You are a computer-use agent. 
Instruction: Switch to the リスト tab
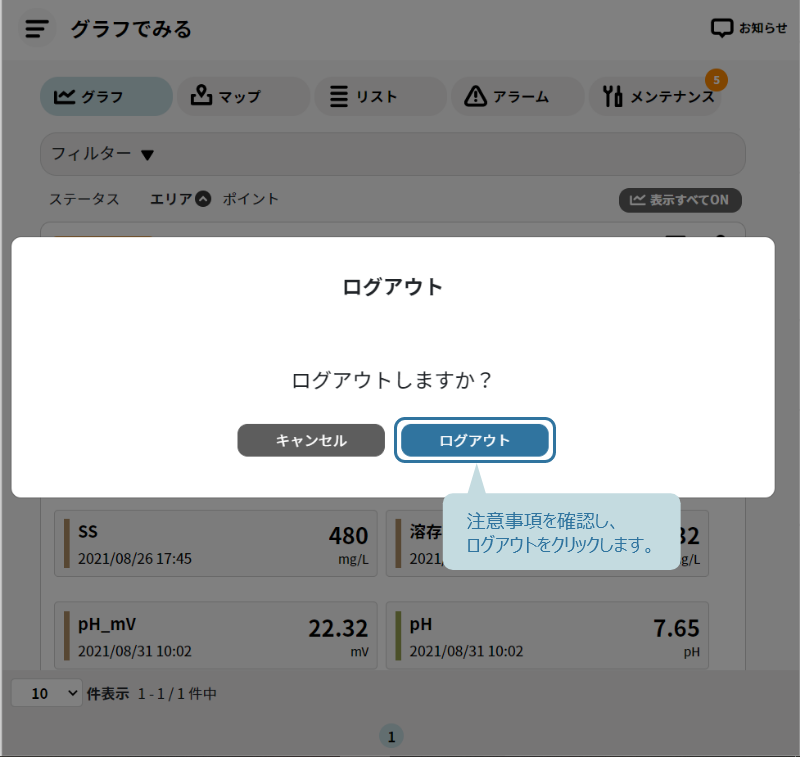click(x=381, y=96)
